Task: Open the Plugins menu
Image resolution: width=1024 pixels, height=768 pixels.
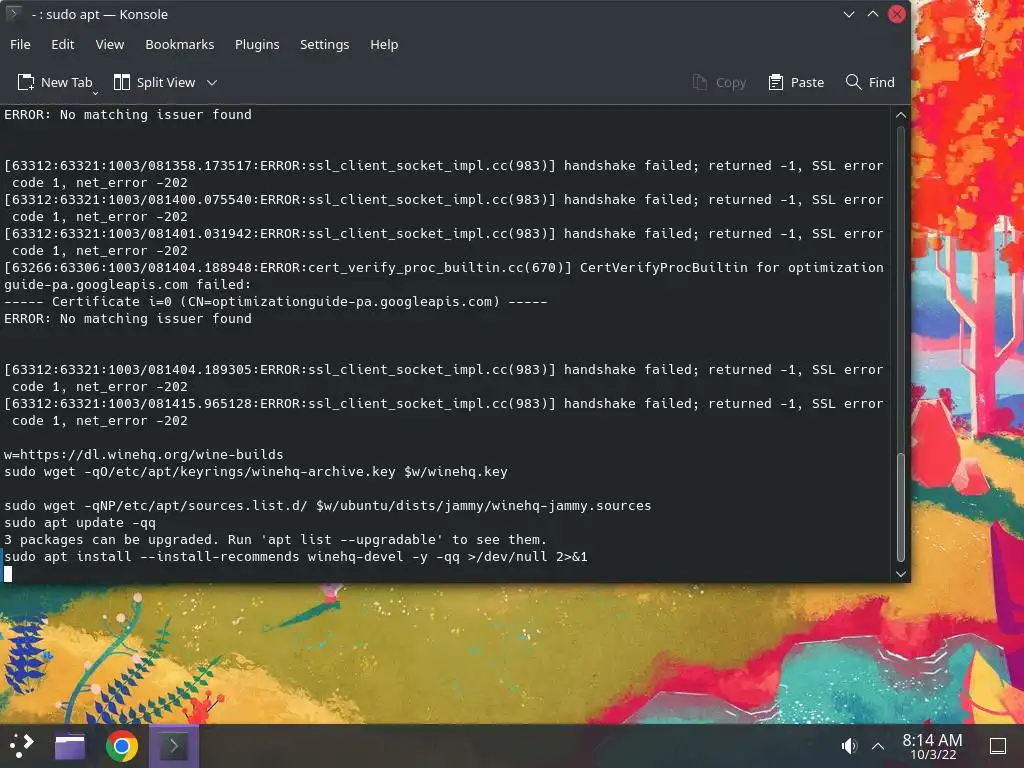Action: (x=257, y=44)
